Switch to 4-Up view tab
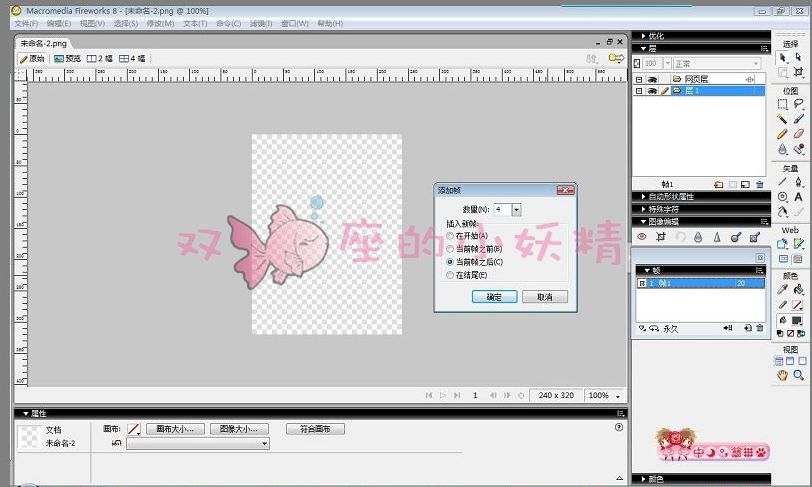The width and height of the screenshot is (812, 487). [133, 59]
